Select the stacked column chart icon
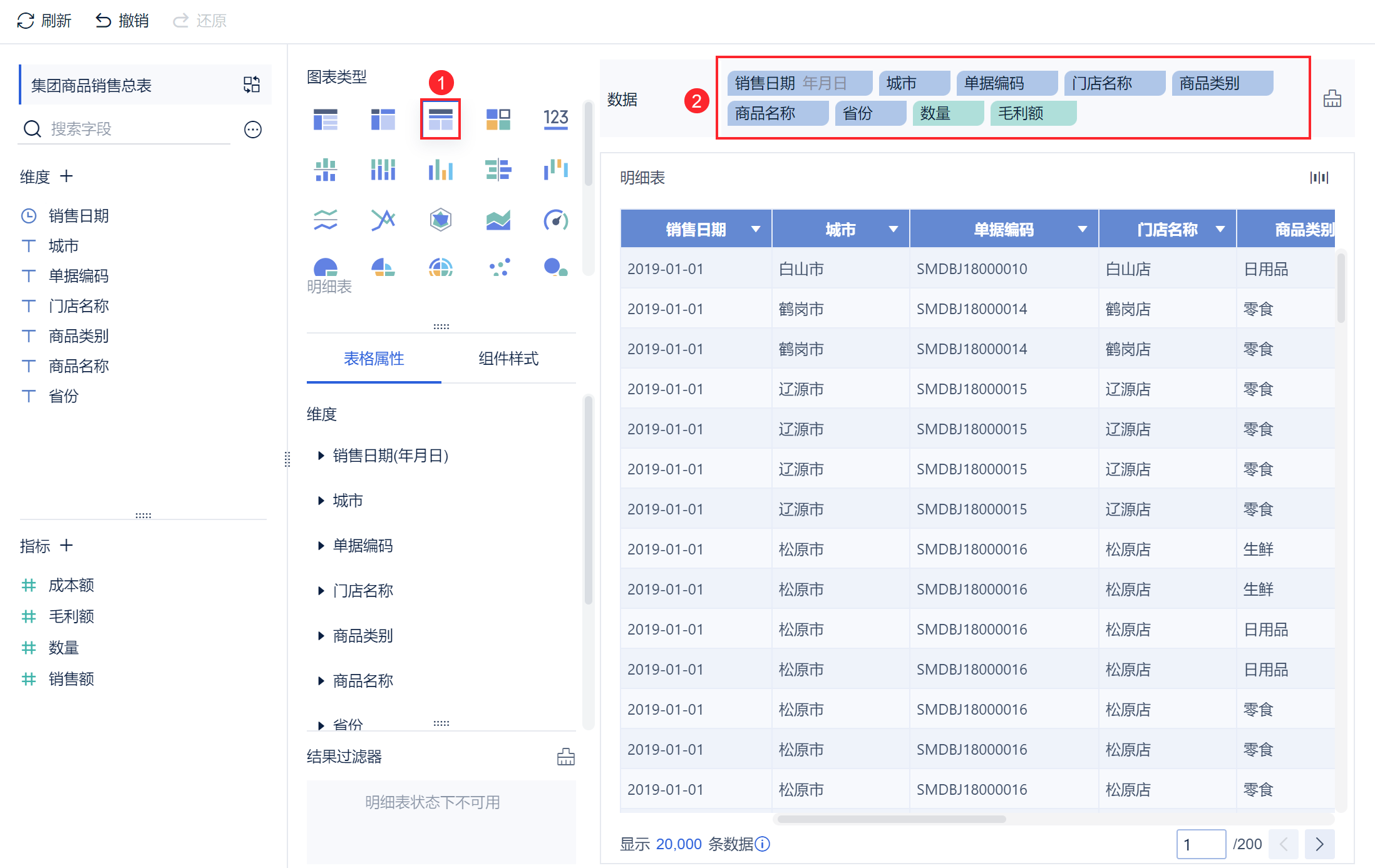The image size is (1375, 868). click(383, 169)
